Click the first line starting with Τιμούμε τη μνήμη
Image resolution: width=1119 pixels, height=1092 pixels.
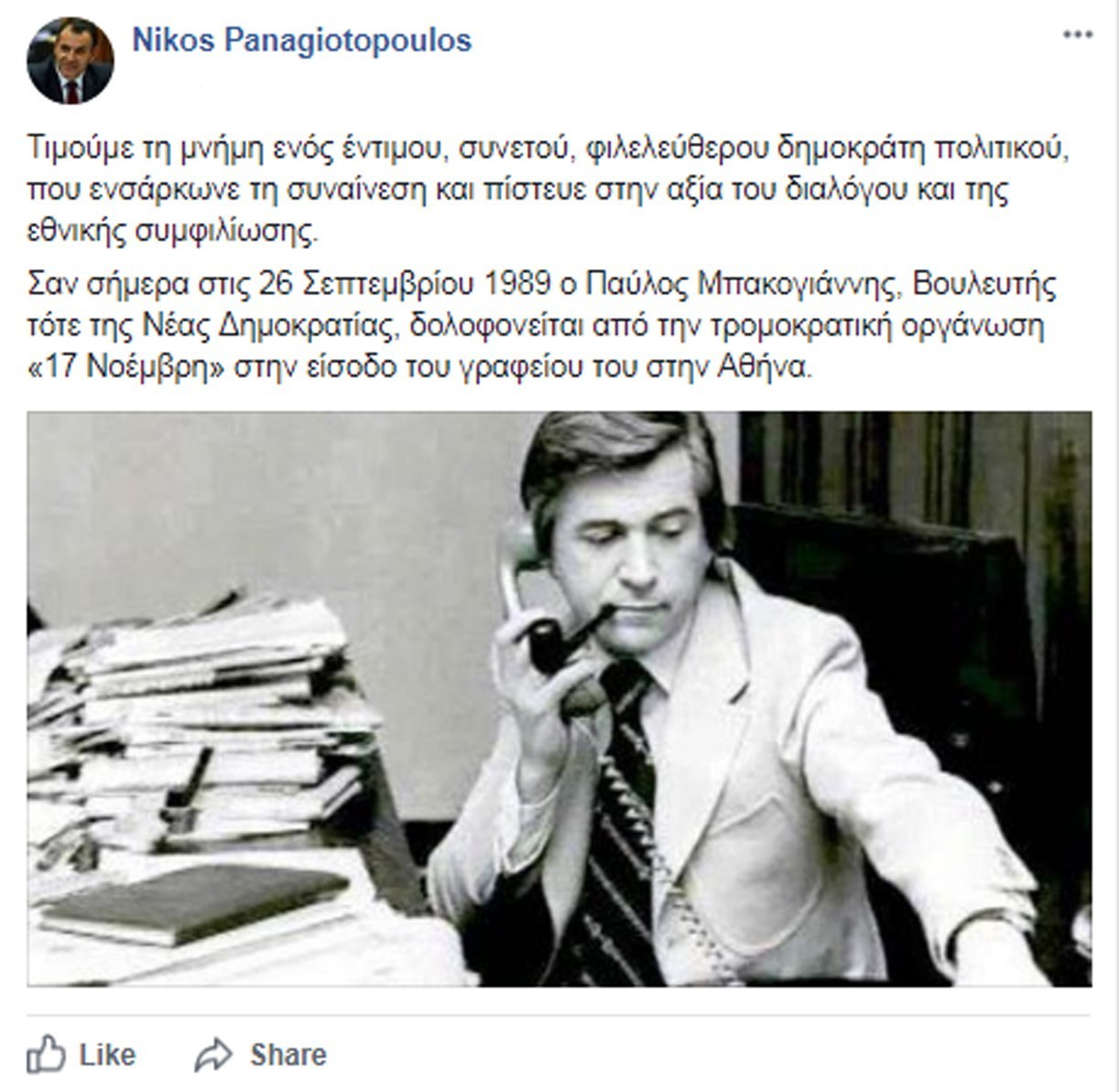coord(549,146)
